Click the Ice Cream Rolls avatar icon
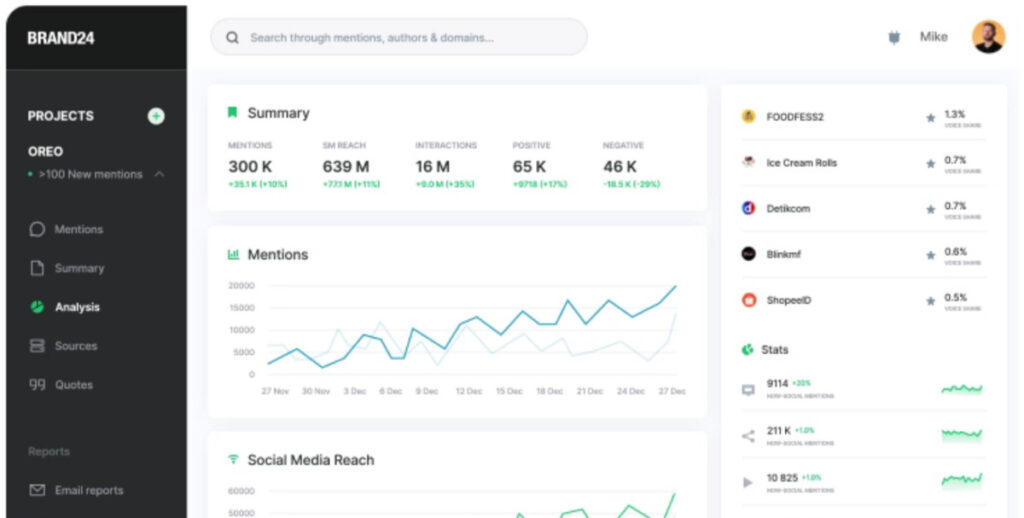Image resolution: width=1024 pixels, height=518 pixels. 748,162
